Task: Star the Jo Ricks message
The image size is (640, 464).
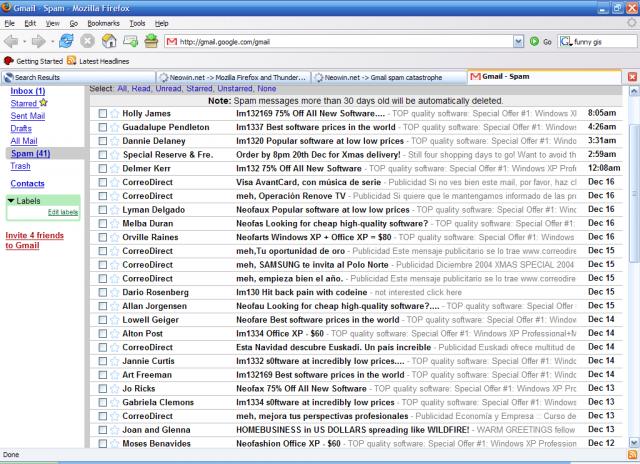Action: [x=115, y=389]
